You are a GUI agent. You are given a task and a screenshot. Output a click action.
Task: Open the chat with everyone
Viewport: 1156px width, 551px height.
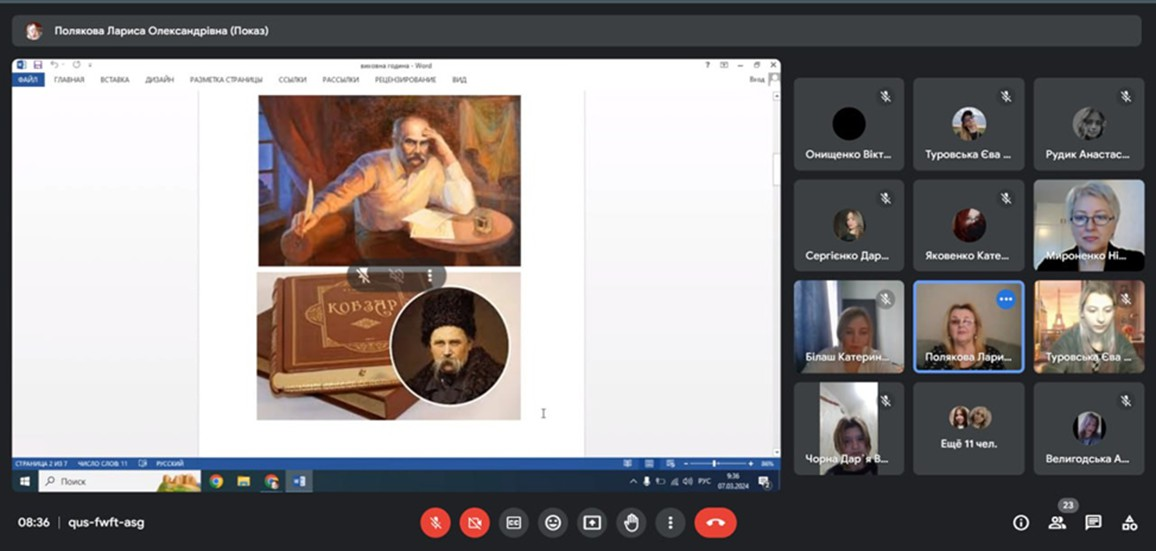[1093, 523]
